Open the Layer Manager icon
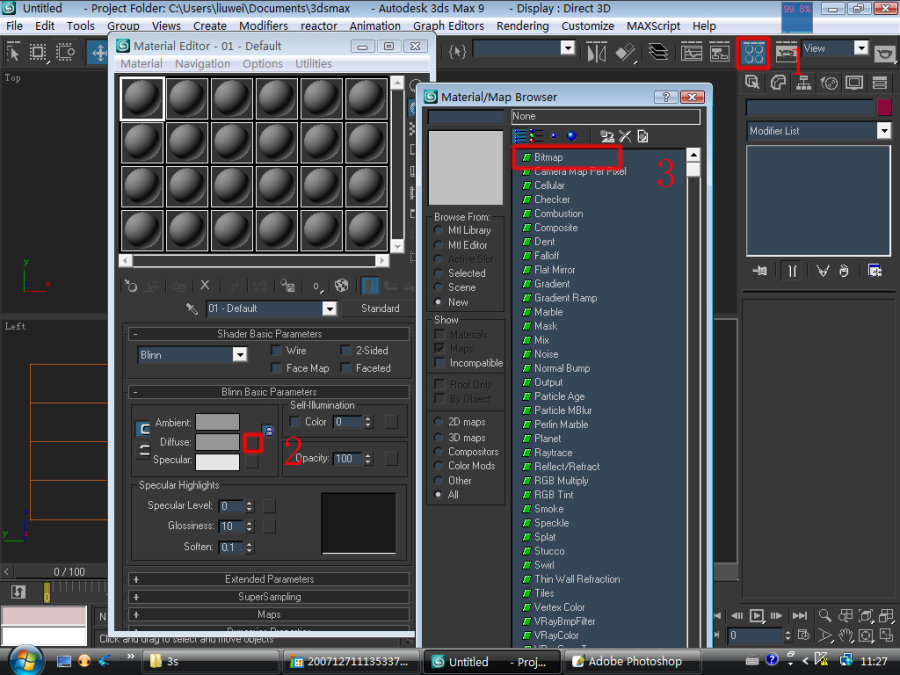This screenshot has height=675, width=900. [x=658, y=53]
